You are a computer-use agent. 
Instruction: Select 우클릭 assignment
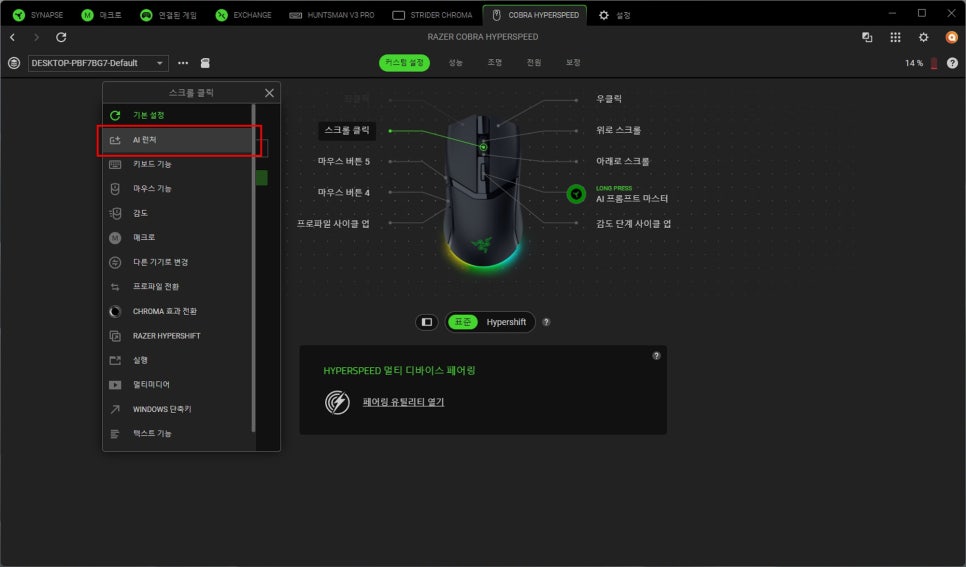[609, 99]
